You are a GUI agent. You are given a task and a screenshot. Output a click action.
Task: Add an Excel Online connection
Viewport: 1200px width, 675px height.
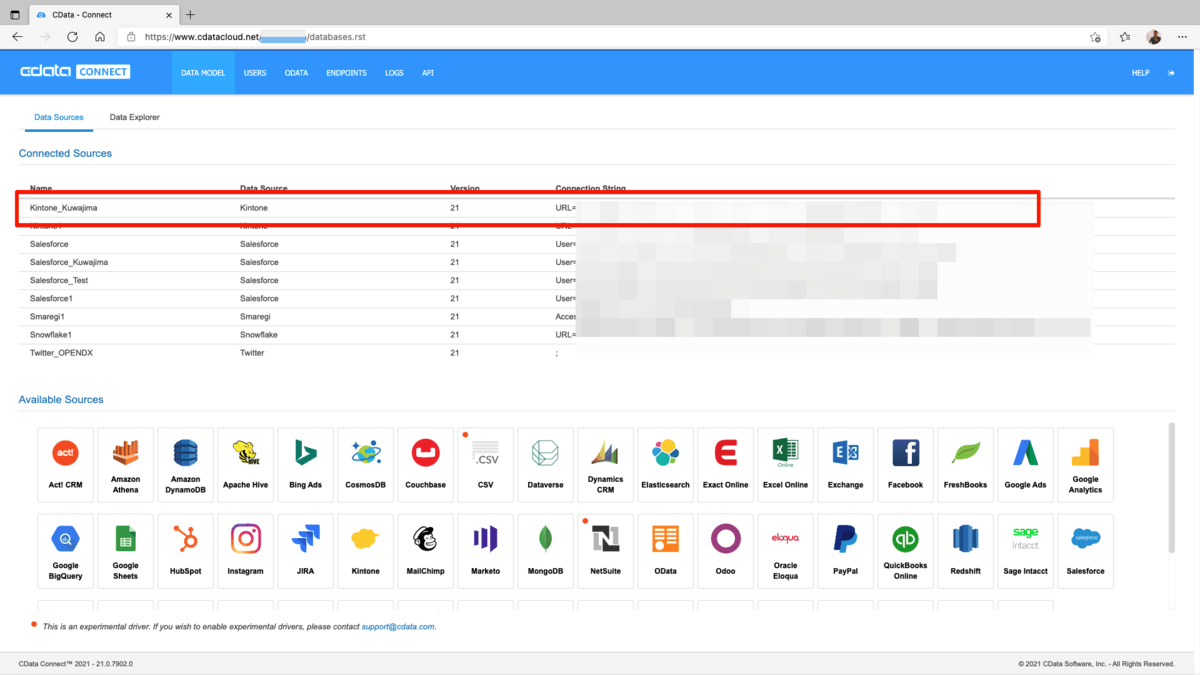coord(785,465)
